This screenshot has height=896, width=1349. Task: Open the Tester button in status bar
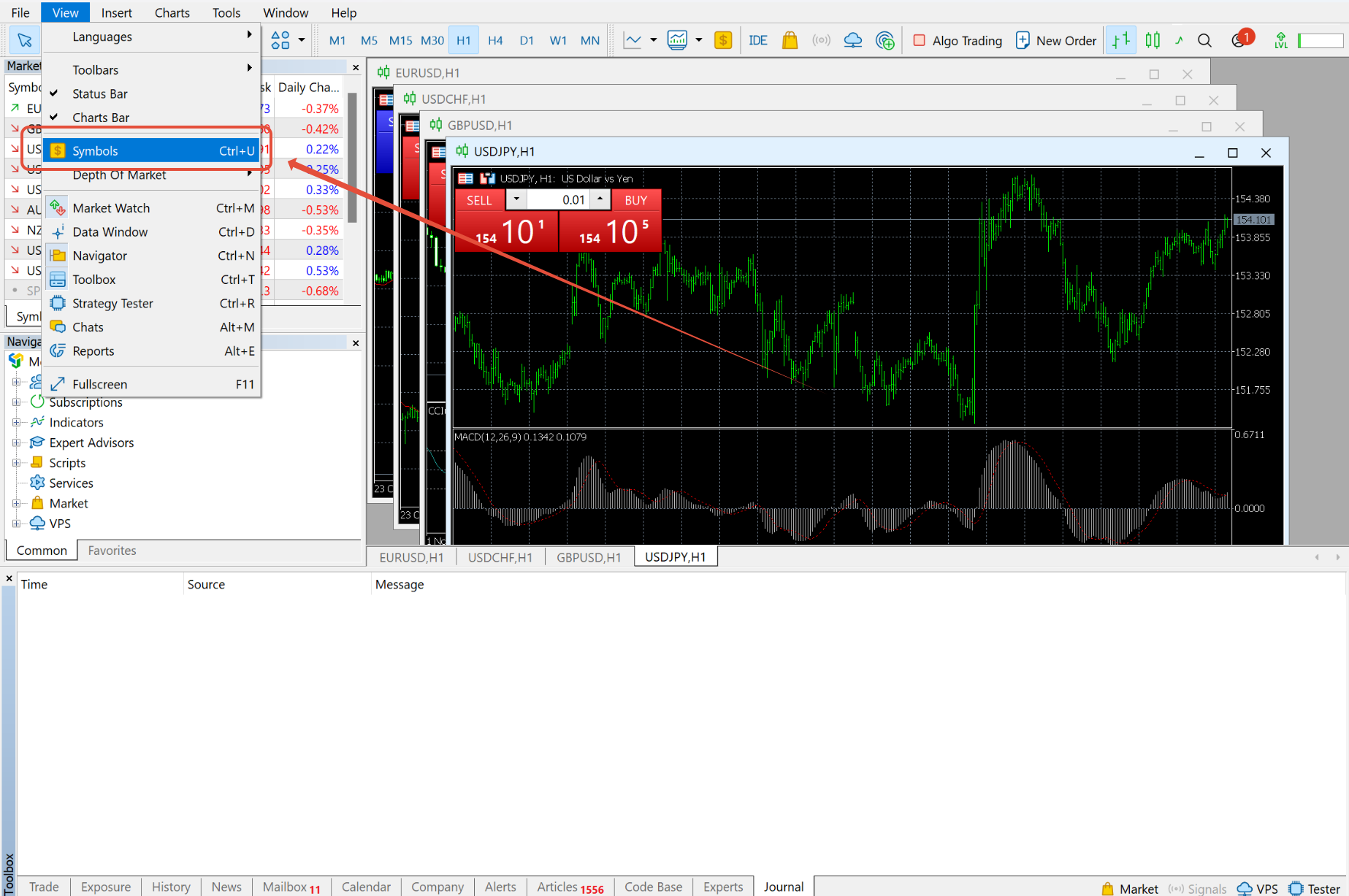pos(1315,888)
